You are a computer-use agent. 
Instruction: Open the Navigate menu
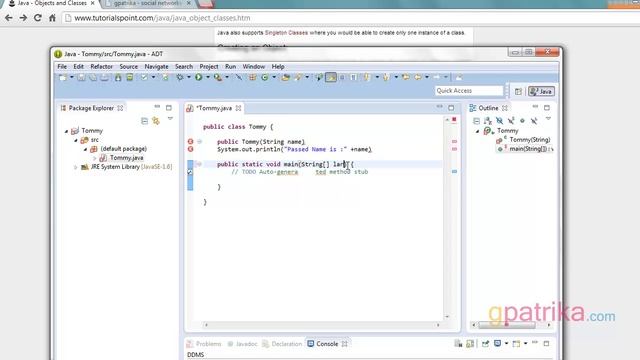click(156, 67)
